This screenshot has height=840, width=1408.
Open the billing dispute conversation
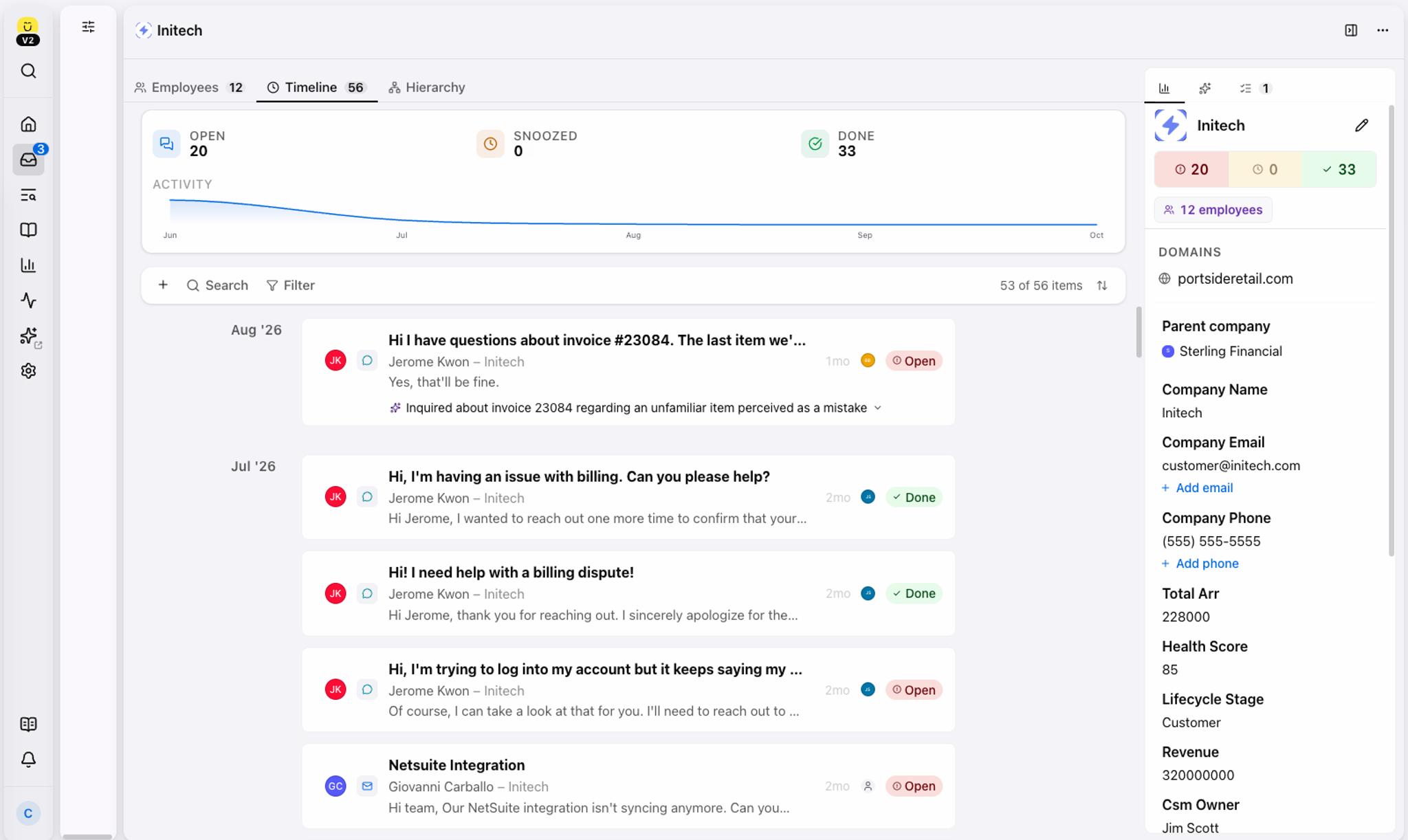628,593
